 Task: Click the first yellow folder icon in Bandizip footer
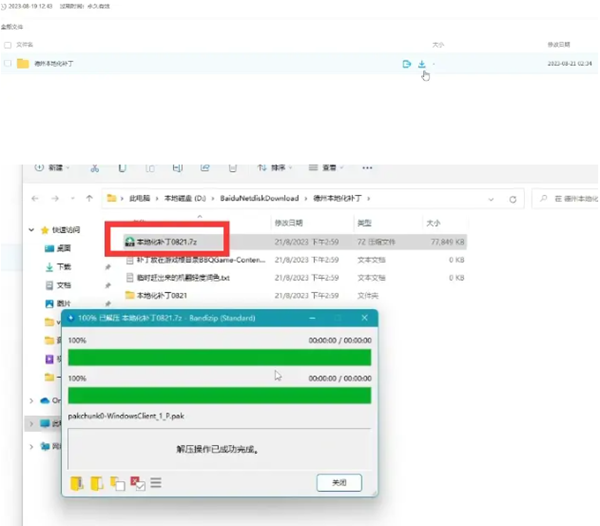(77, 483)
